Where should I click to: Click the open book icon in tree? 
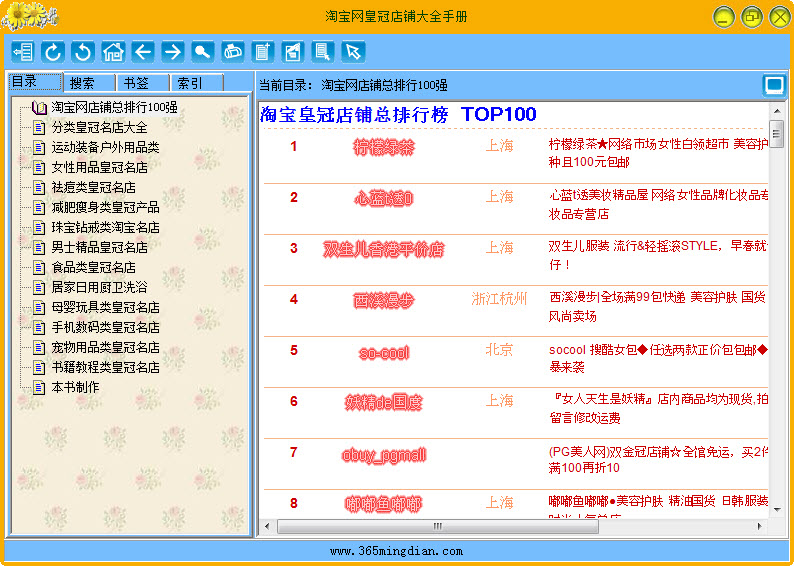tap(39, 107)
